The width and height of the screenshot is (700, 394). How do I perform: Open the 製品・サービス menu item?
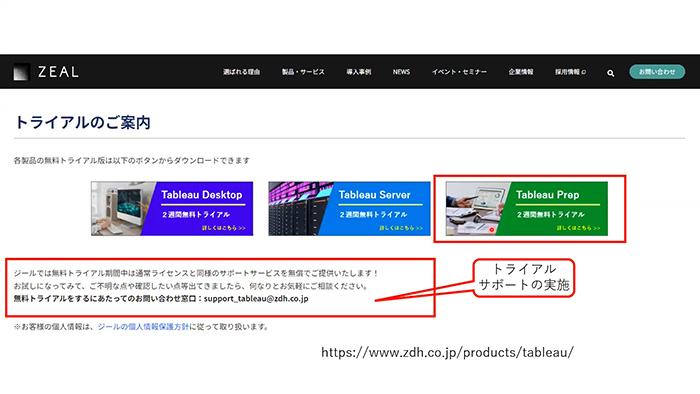click(303, 72)
